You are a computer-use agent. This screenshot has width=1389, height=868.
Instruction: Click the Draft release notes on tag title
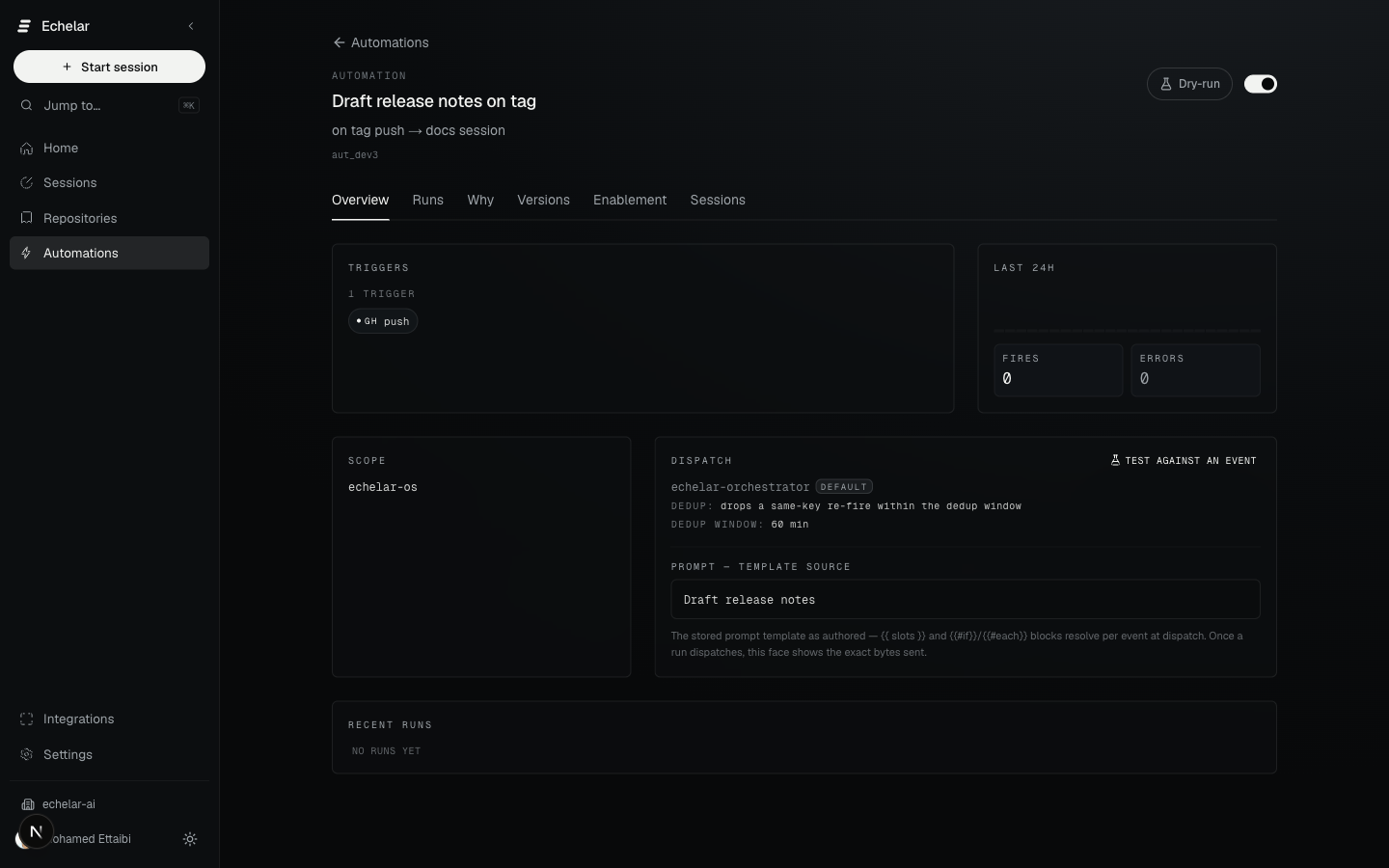[434, 101]
